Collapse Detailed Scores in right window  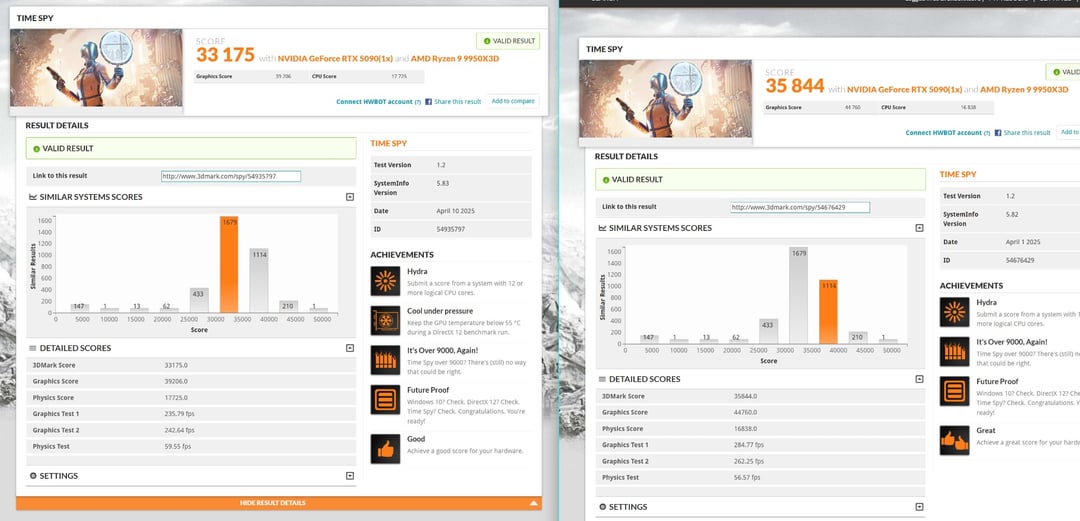click(x=920, y=379)
